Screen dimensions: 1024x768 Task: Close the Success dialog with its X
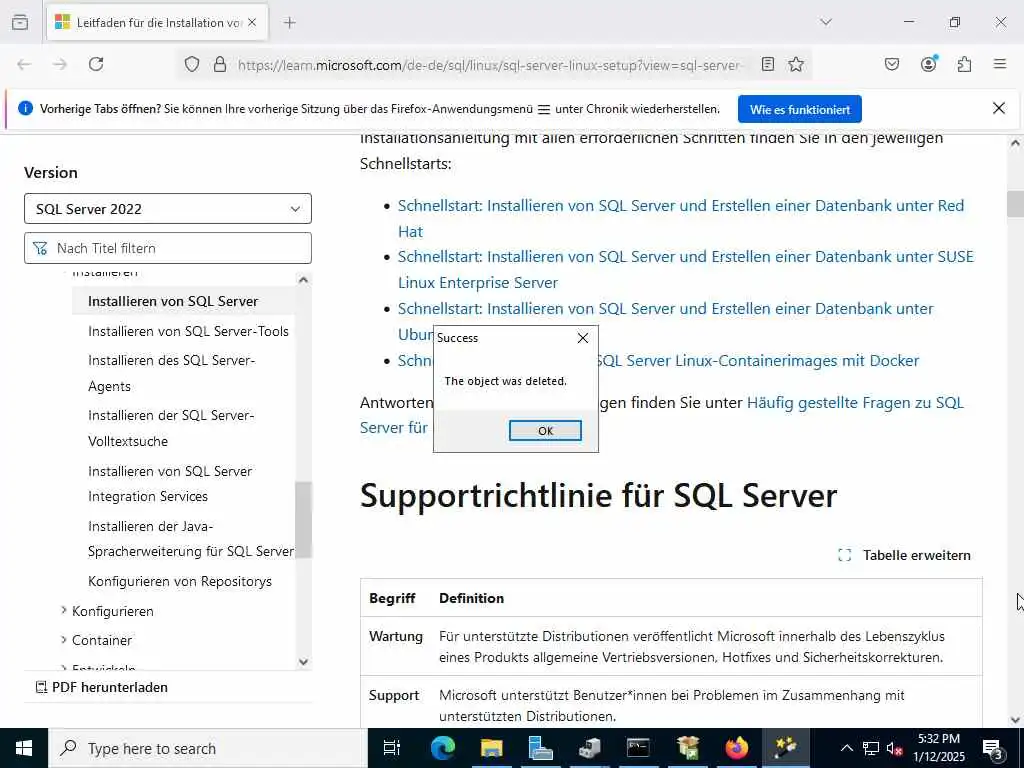pos(583,338)
